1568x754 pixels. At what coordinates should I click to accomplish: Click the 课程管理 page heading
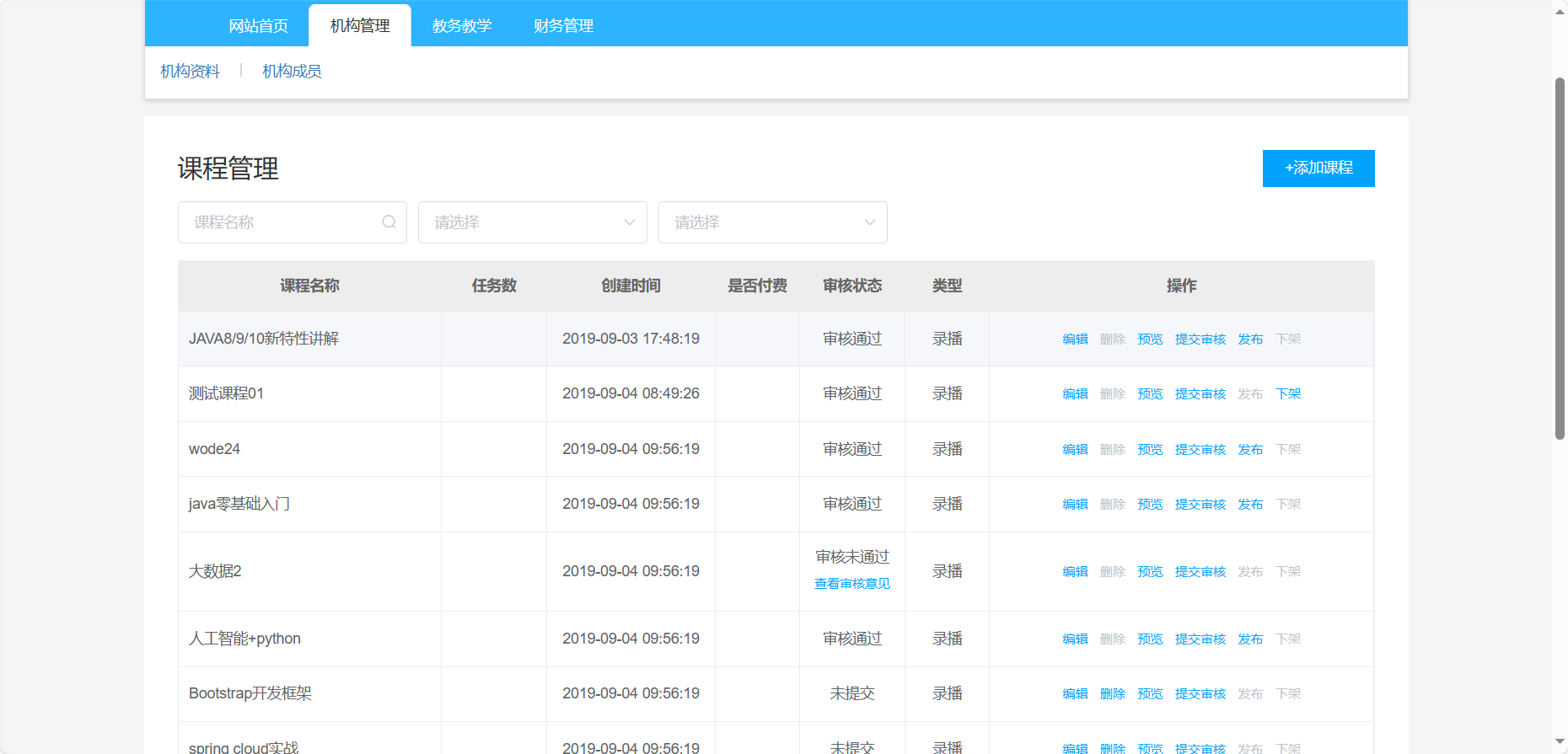228,168
